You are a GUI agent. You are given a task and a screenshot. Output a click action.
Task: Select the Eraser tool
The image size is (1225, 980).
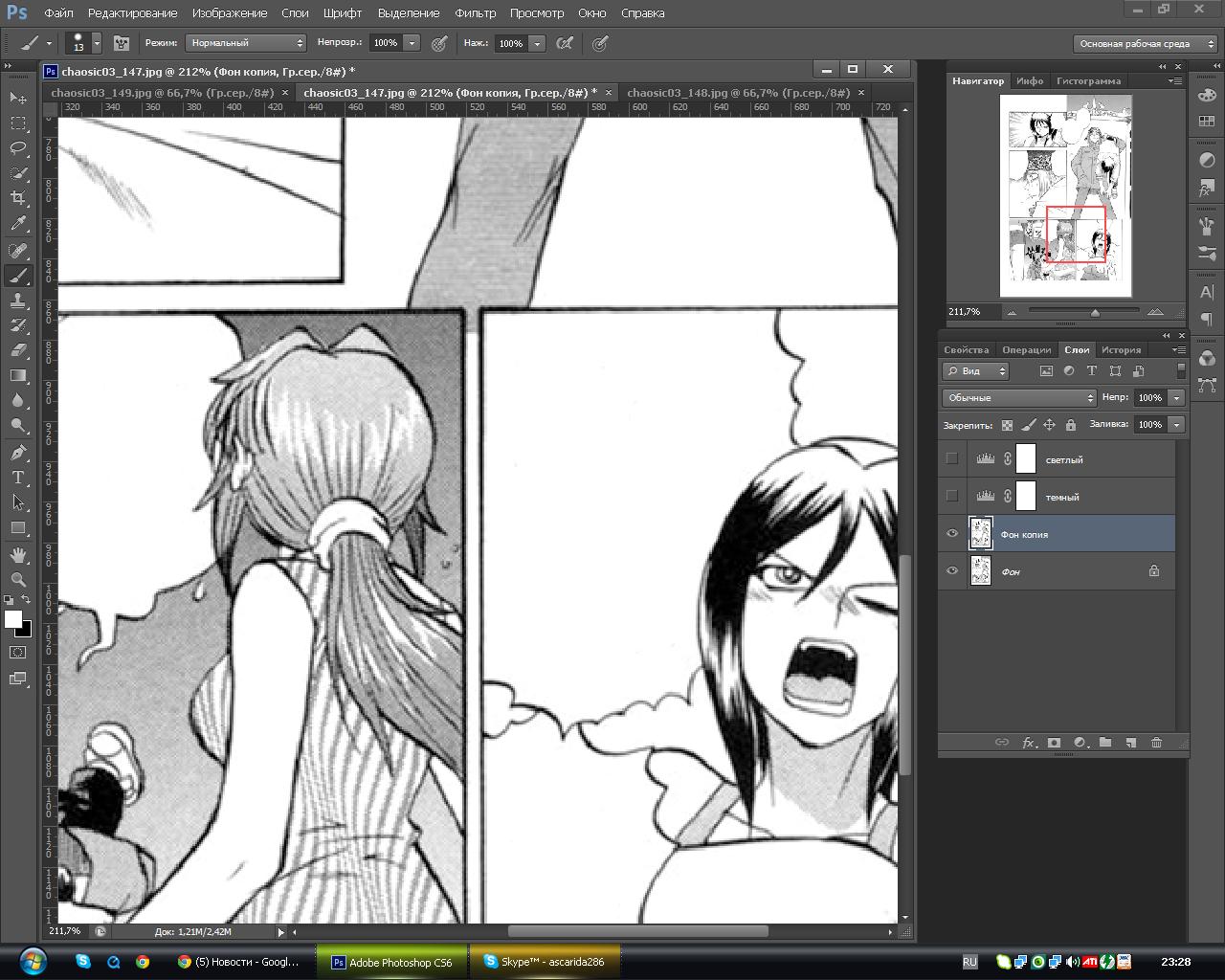tap(18, 350)
